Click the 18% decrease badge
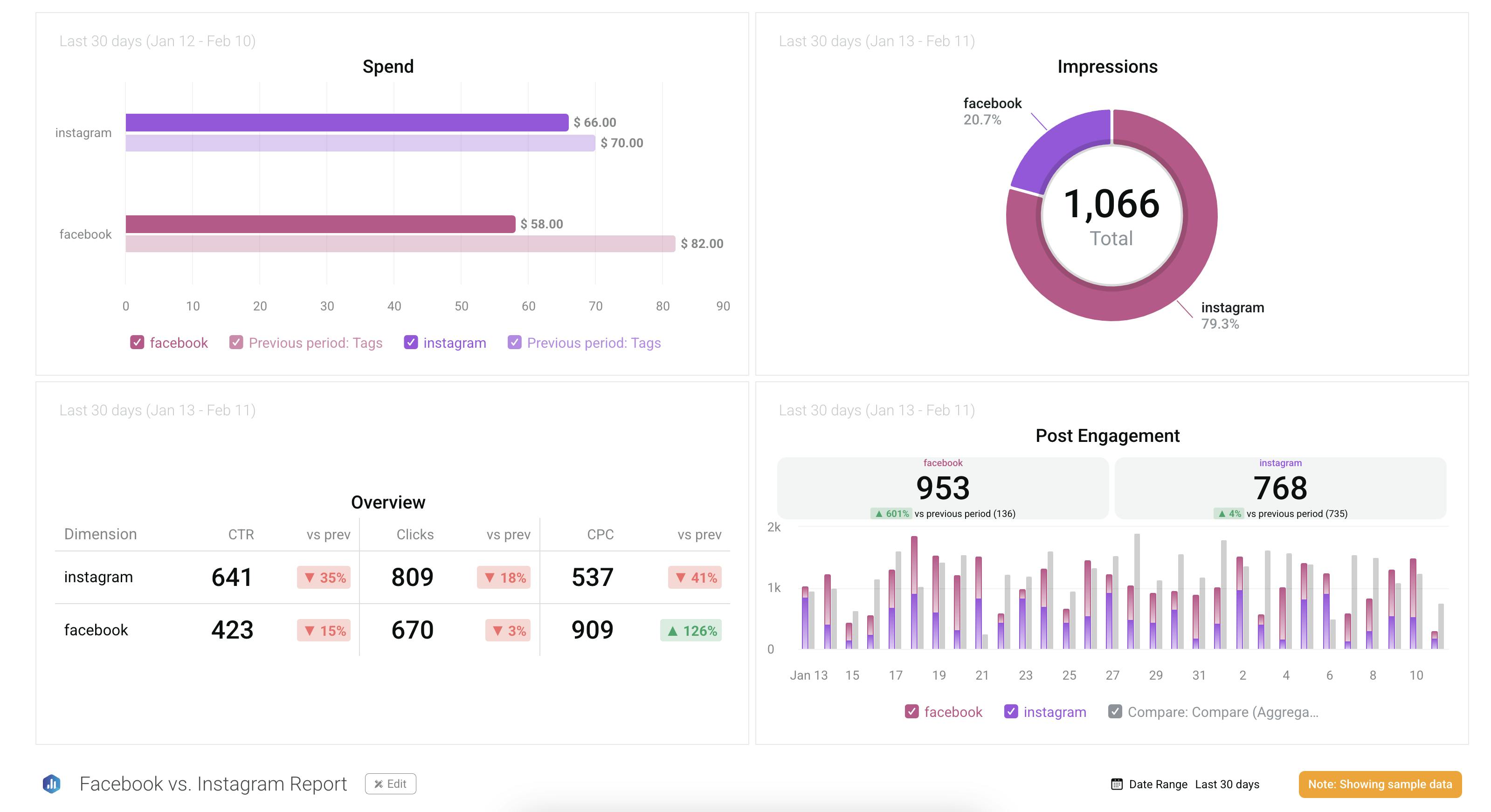Image resolution: width=1491 pixels, height=812 pixels. pyautogui.click(x=504, y=578)
